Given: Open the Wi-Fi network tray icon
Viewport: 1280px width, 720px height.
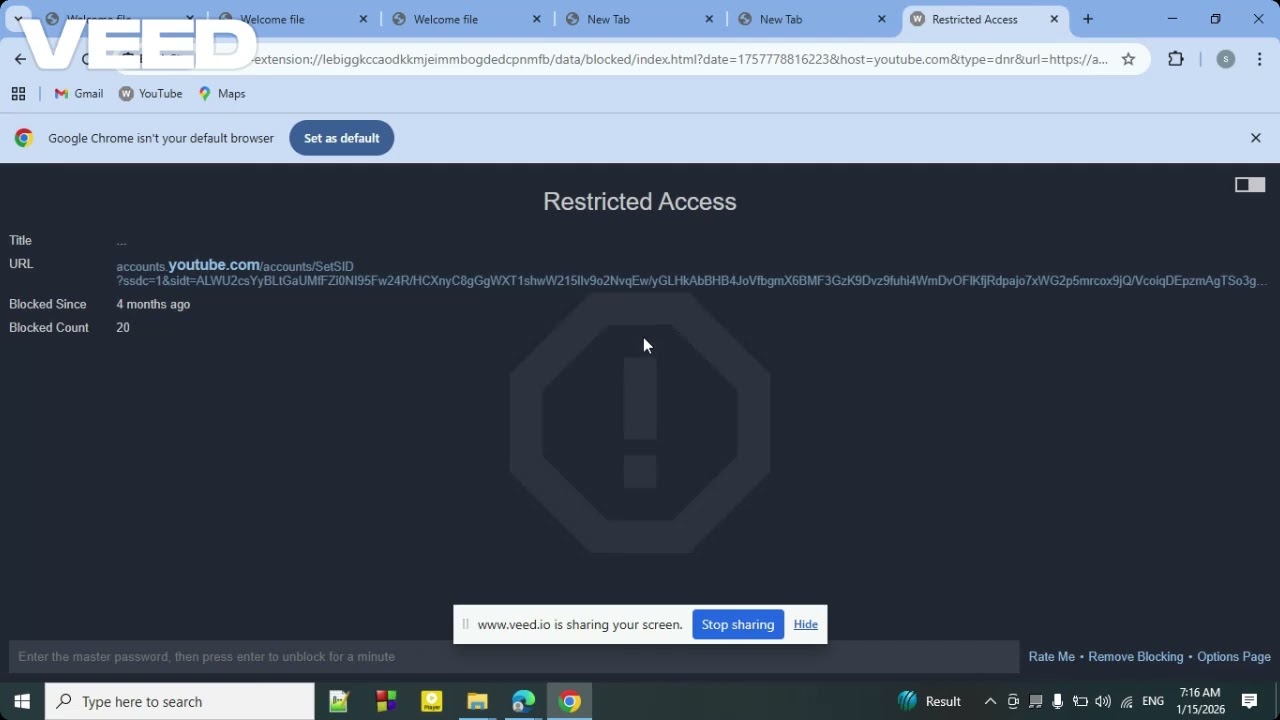Looking at the screenshot, I should click(1127, 702).
